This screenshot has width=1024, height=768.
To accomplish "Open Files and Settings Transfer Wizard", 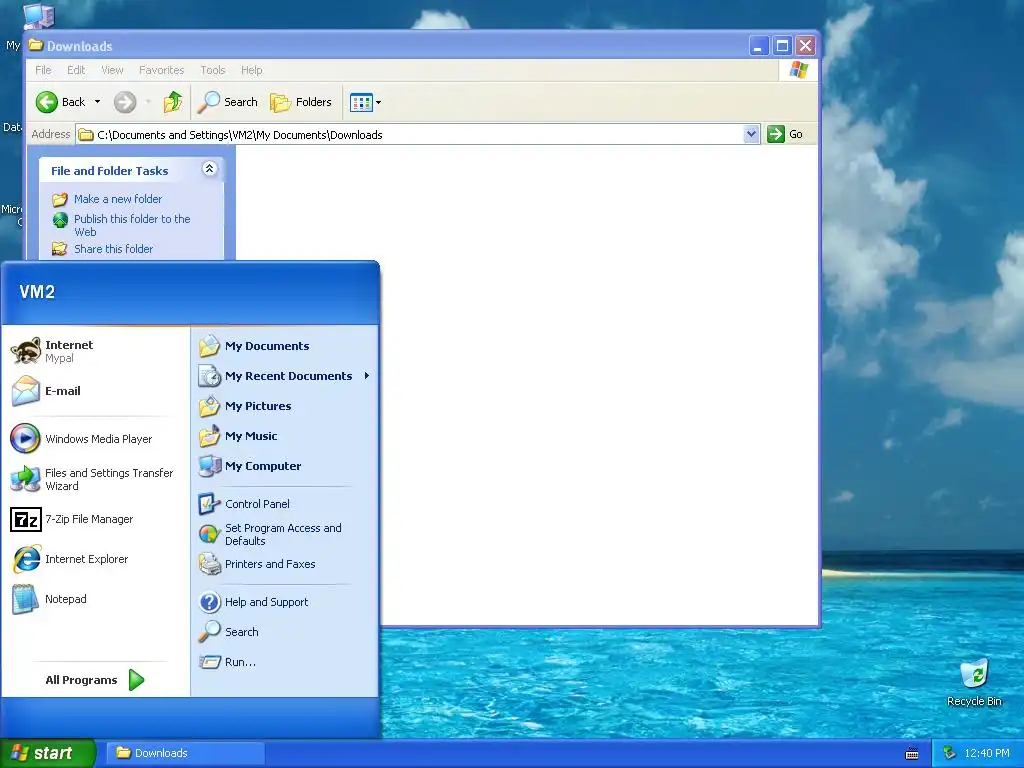I will point(96,479).
